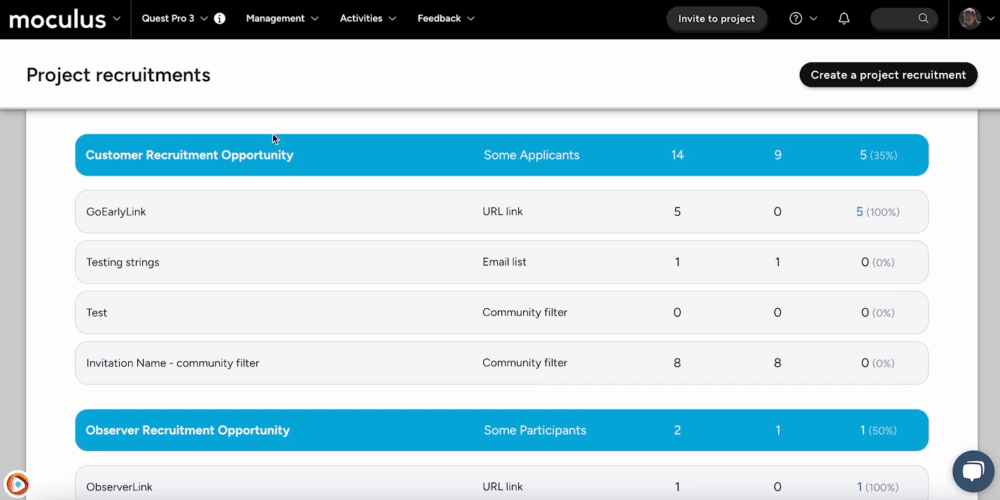Click the search magnifier icon
1000x500 pixels.
(x=923, y=18)
